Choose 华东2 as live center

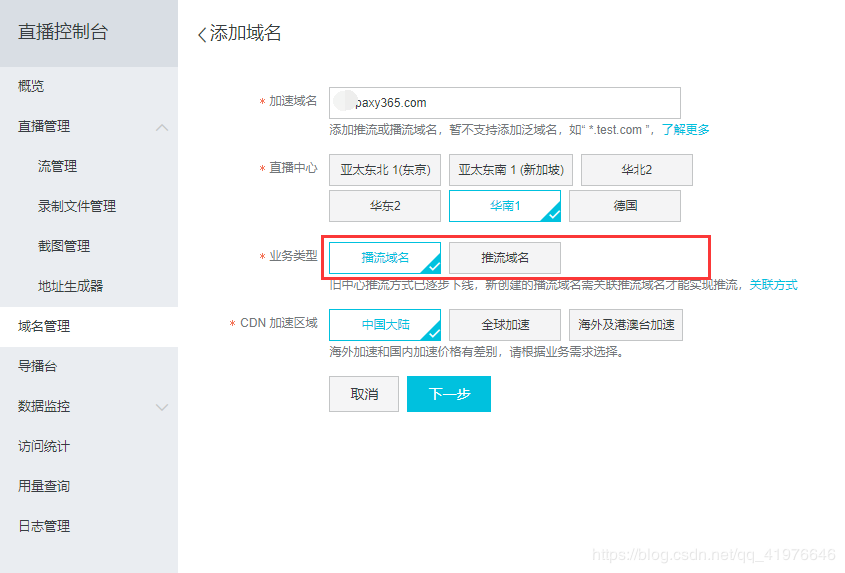pyautogui.click(x=385, y=206)
